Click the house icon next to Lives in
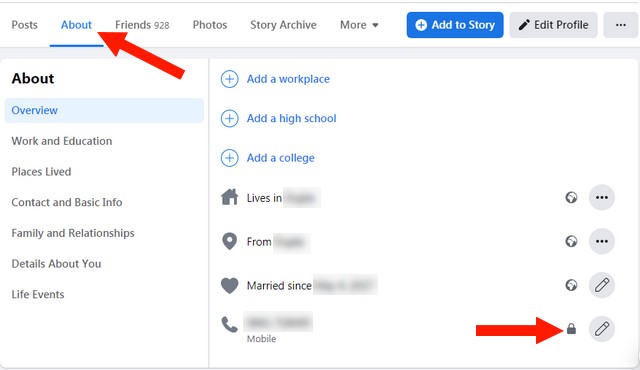This screenshot has width=640, height=370. (229, 197)
